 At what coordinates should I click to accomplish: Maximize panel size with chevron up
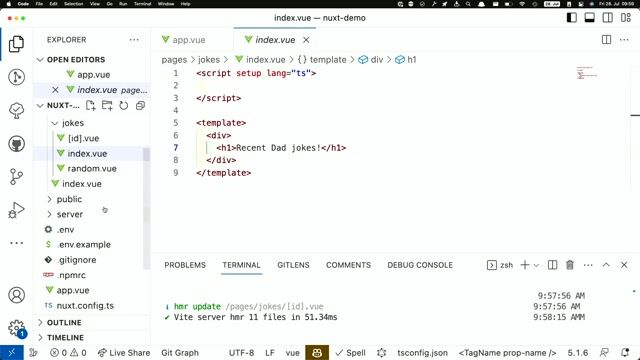point(606,265)
